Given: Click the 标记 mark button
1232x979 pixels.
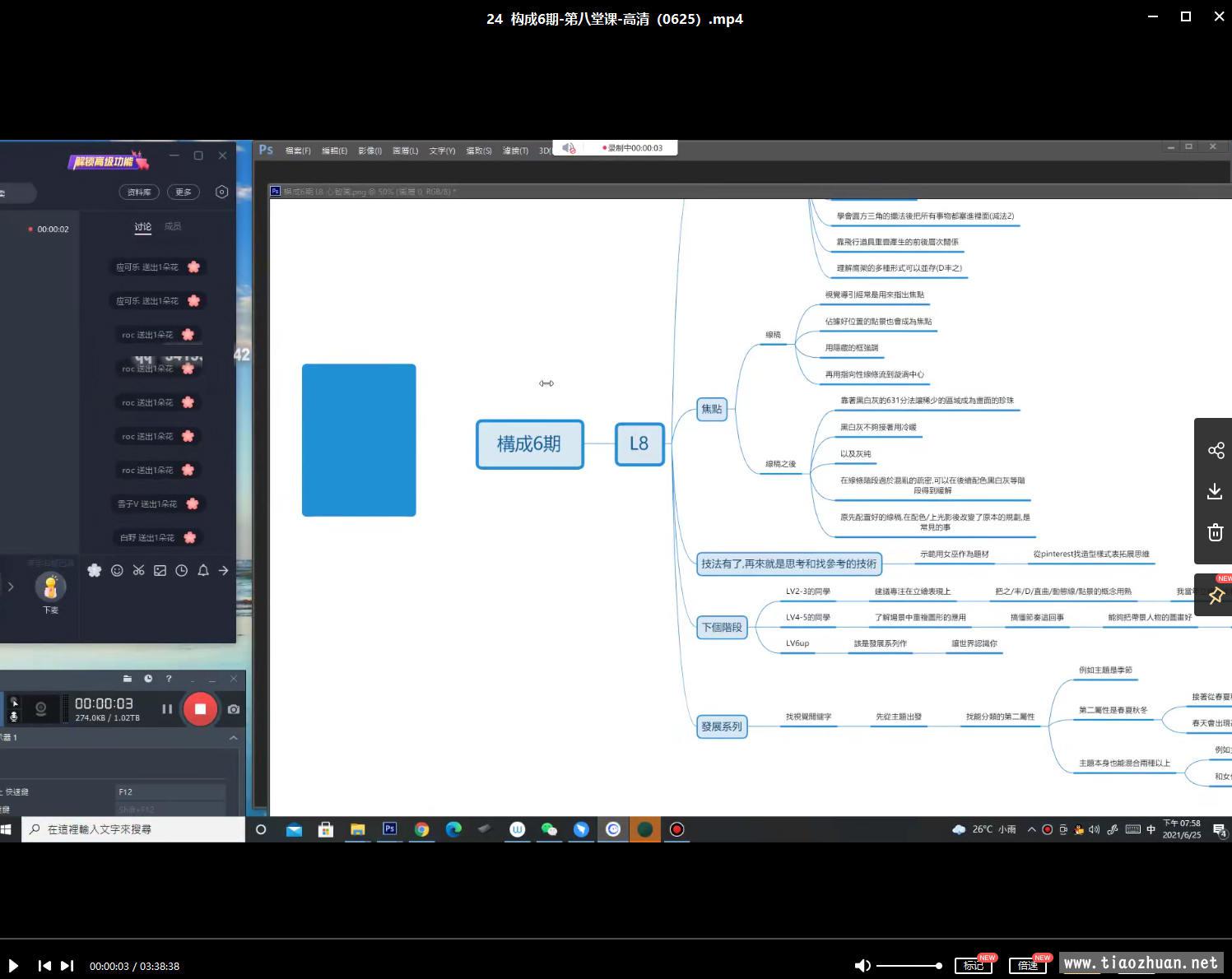Looking at the screenshot, I should 974,966.
